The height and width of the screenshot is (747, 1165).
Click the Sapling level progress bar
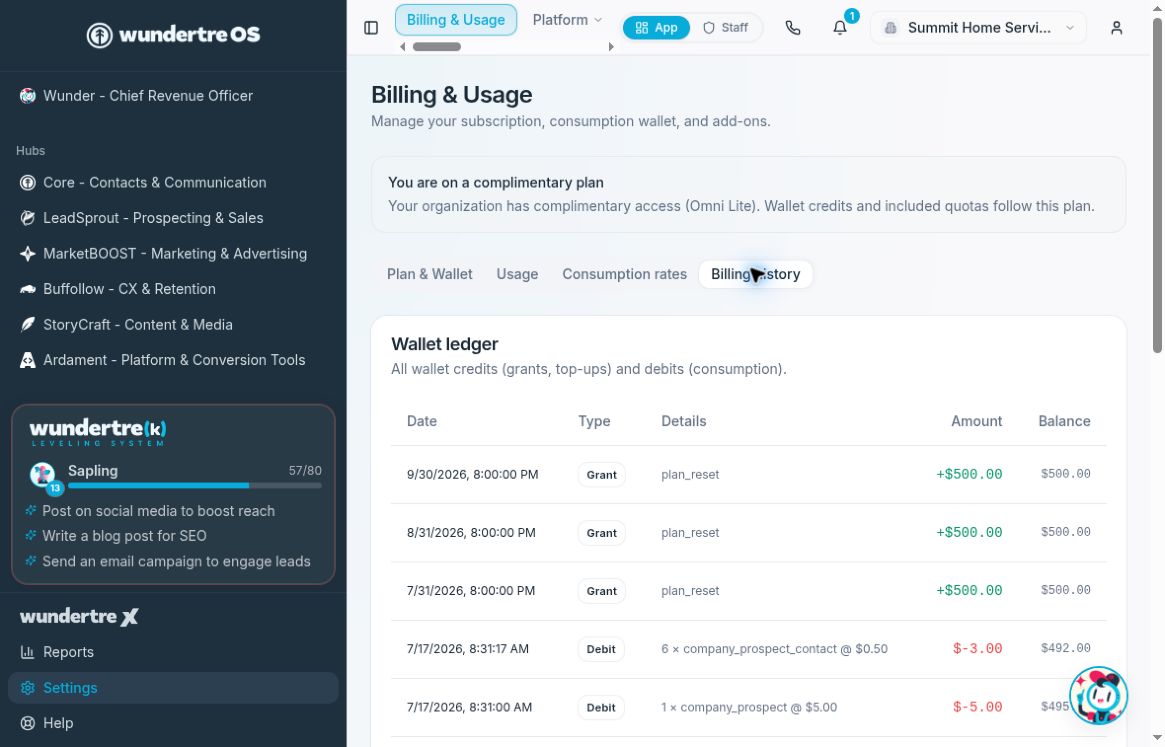195,486
